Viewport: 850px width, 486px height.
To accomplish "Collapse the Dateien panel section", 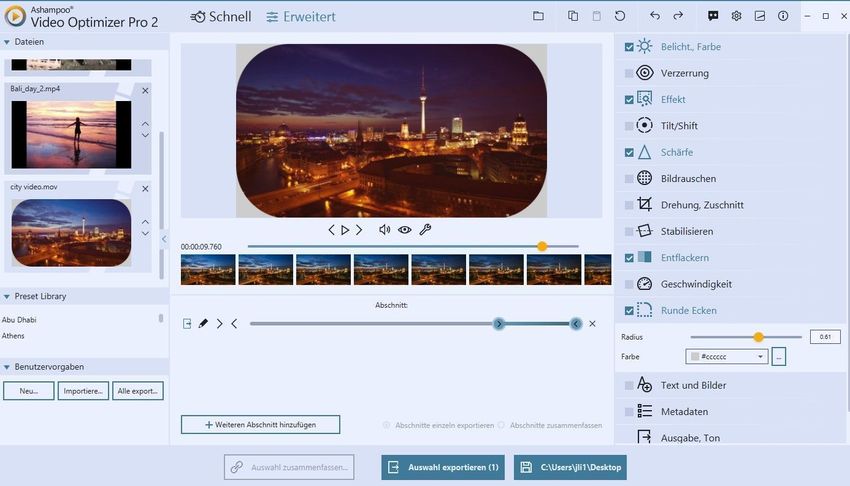I will point(8,42).
